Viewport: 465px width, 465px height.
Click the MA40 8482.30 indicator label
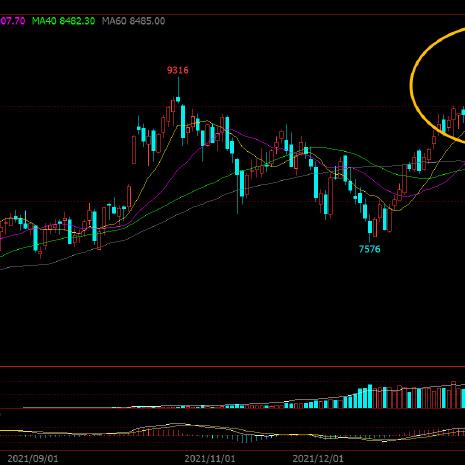[63, 21]
